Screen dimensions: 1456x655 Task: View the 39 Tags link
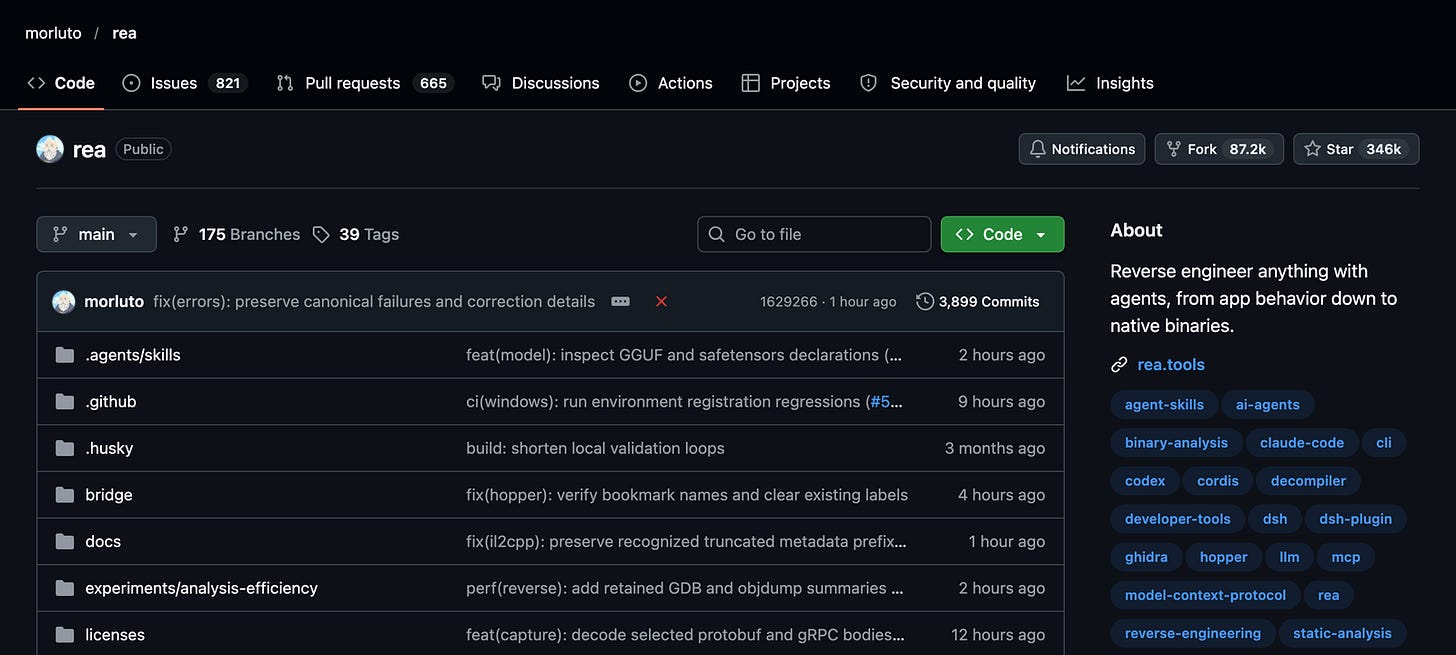[x=355, y=234]
